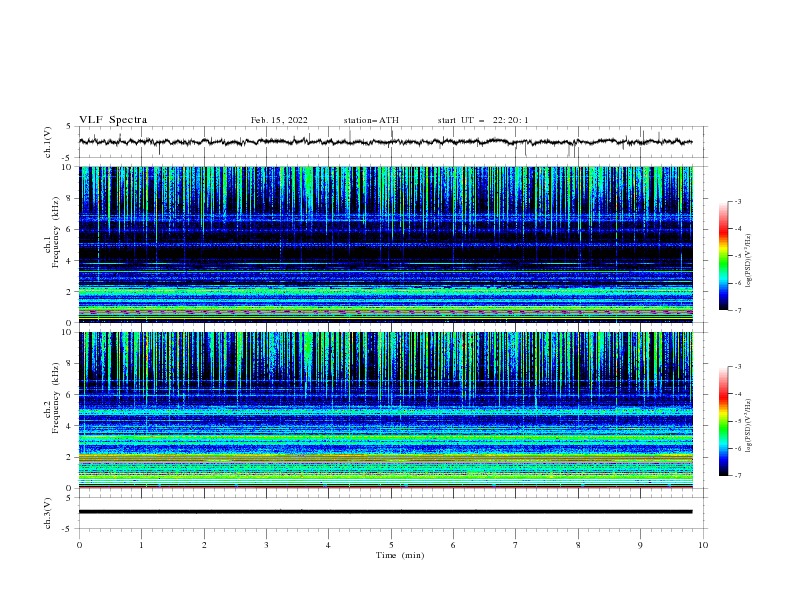Click time axis tick label "0"
Screen dimensions: 792x612
pyautogui.click(x=79, y=545)
